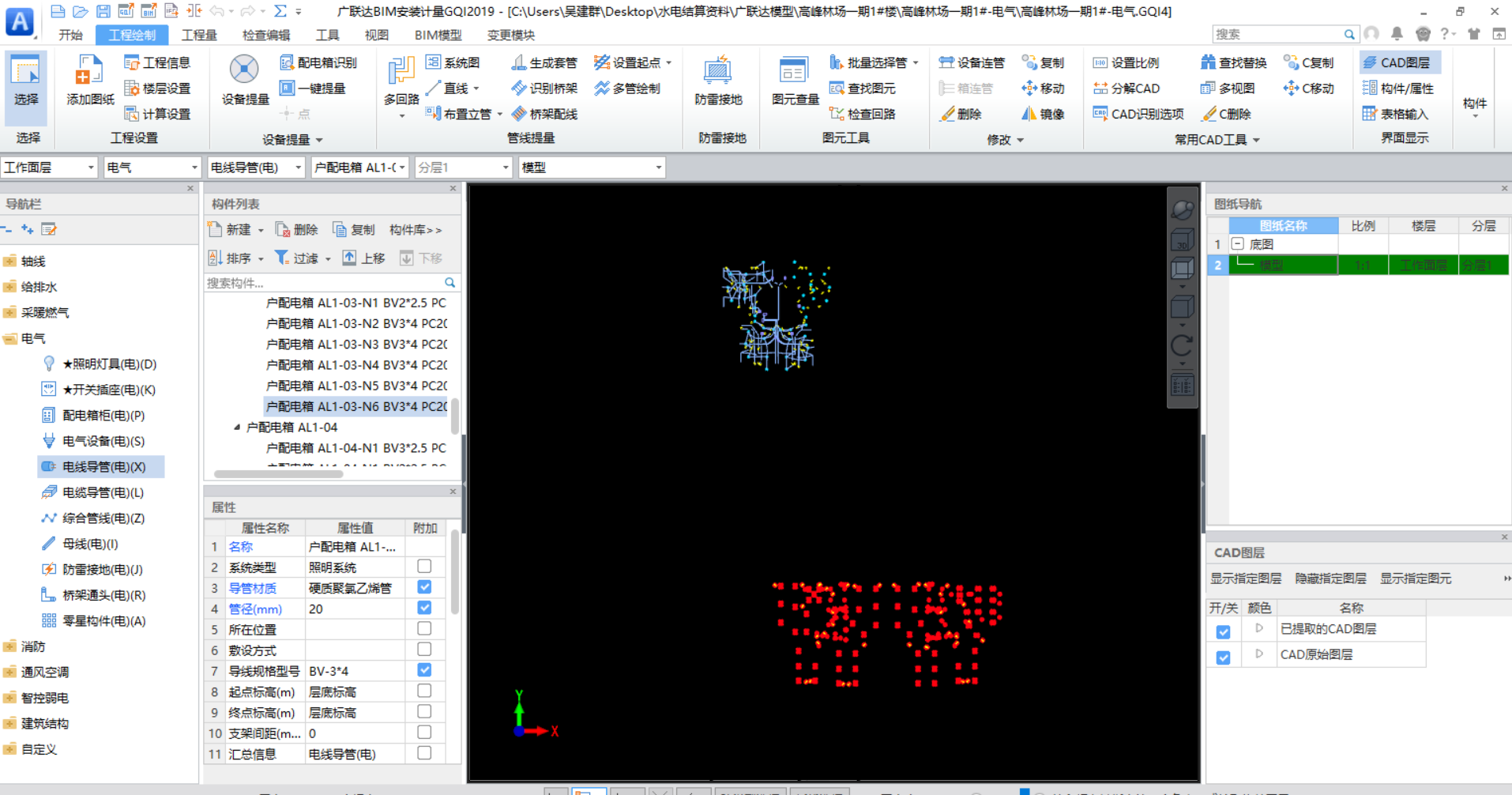This screenshot has height=795, width=1512.
Task: Switch to 检查编辑 ribbon tab
Action: coord(266,35)
